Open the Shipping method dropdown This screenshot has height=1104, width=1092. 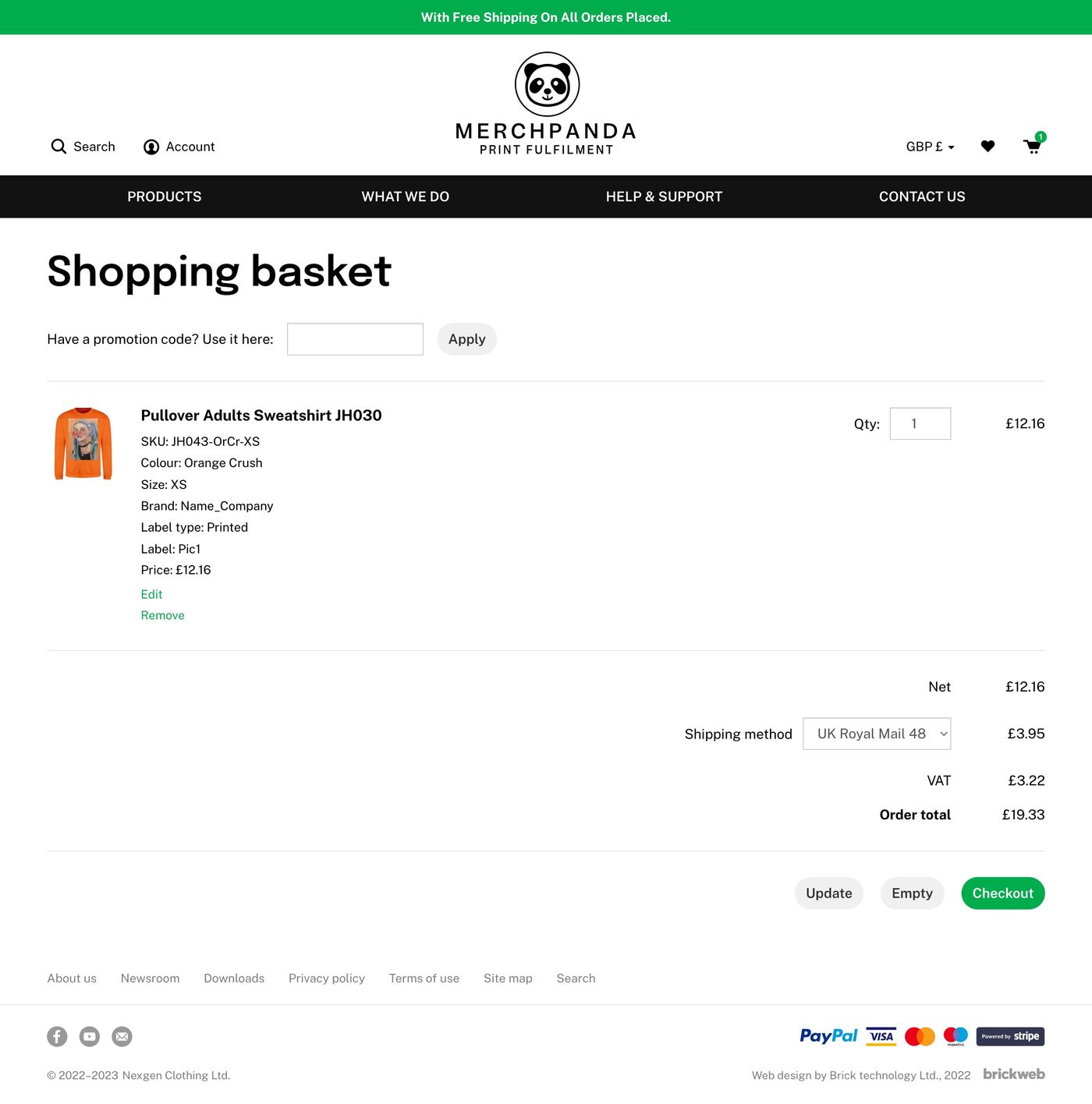(x=877, y=734)
